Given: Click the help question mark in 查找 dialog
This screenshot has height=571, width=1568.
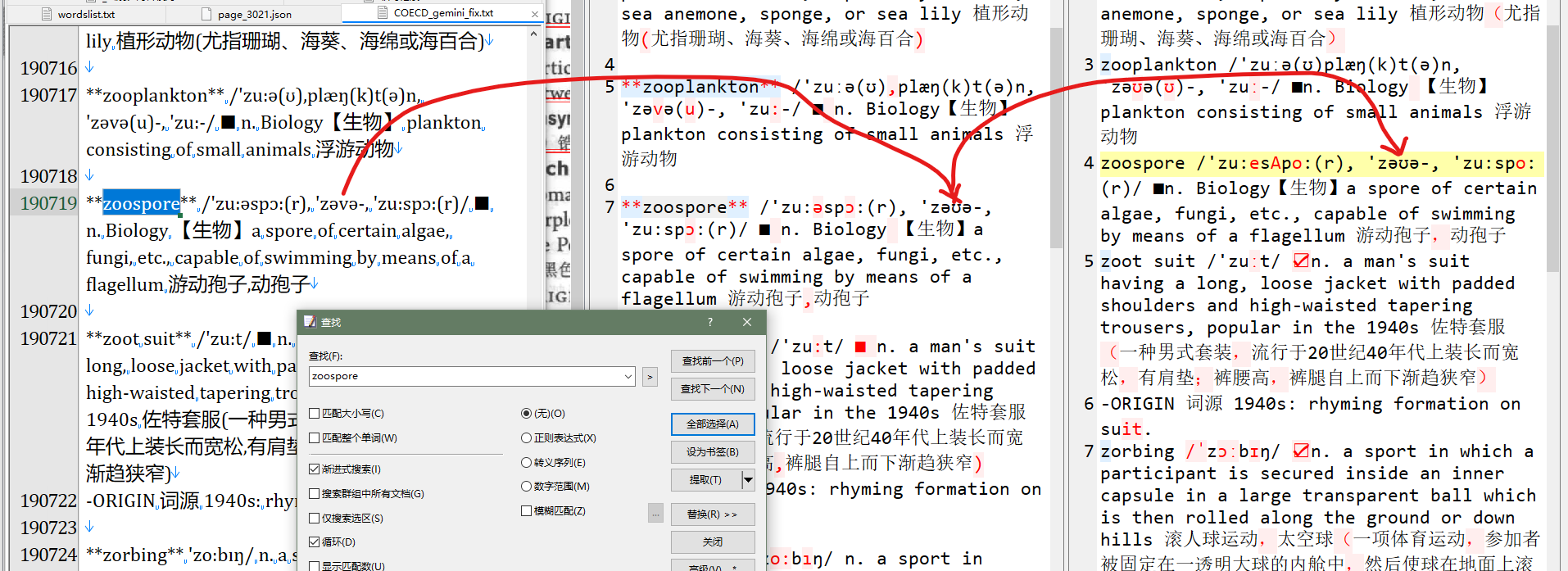Looking at the screenshot, I should pos(709,322).
